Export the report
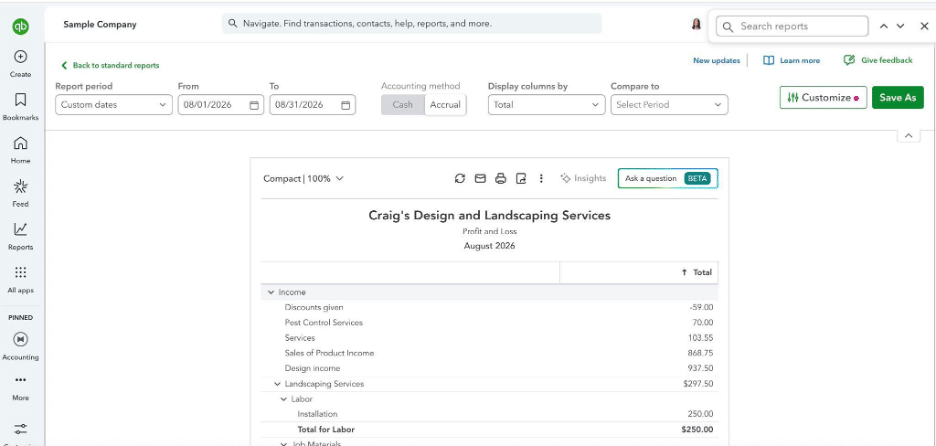The image size is (936, 446). coord(521,179)
